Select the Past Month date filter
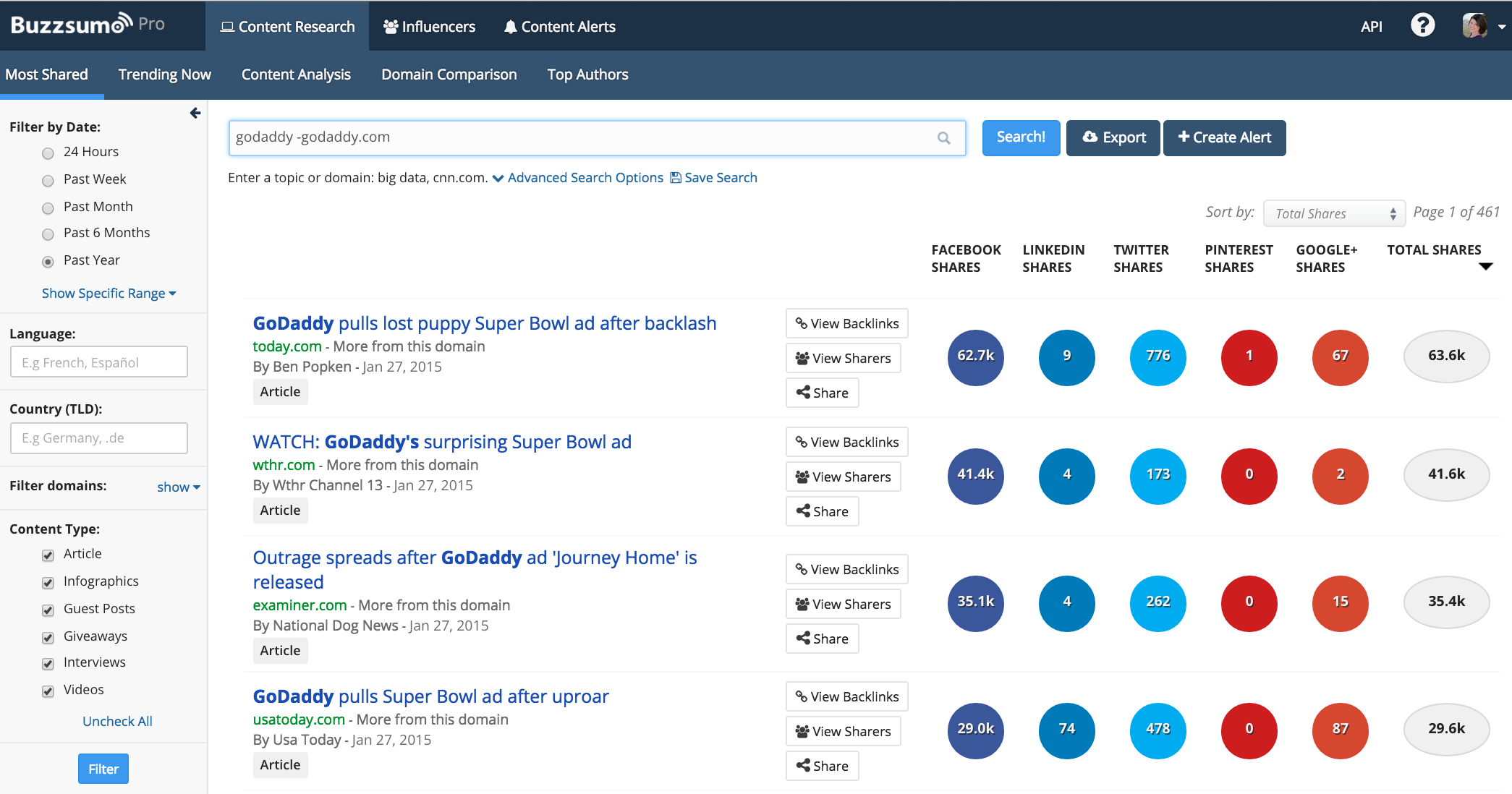 48,208
